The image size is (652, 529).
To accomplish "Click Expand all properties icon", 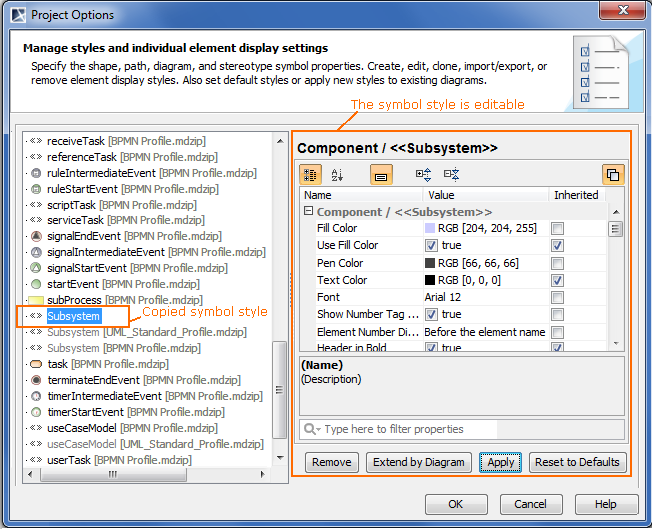I will coord(423,175).
